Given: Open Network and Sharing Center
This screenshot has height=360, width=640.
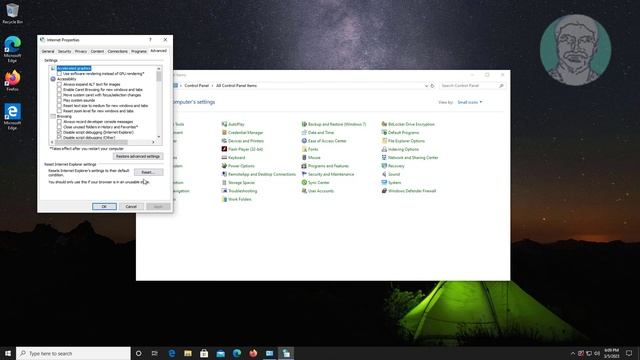Looking at the screenshot, I should pos(409,158).
